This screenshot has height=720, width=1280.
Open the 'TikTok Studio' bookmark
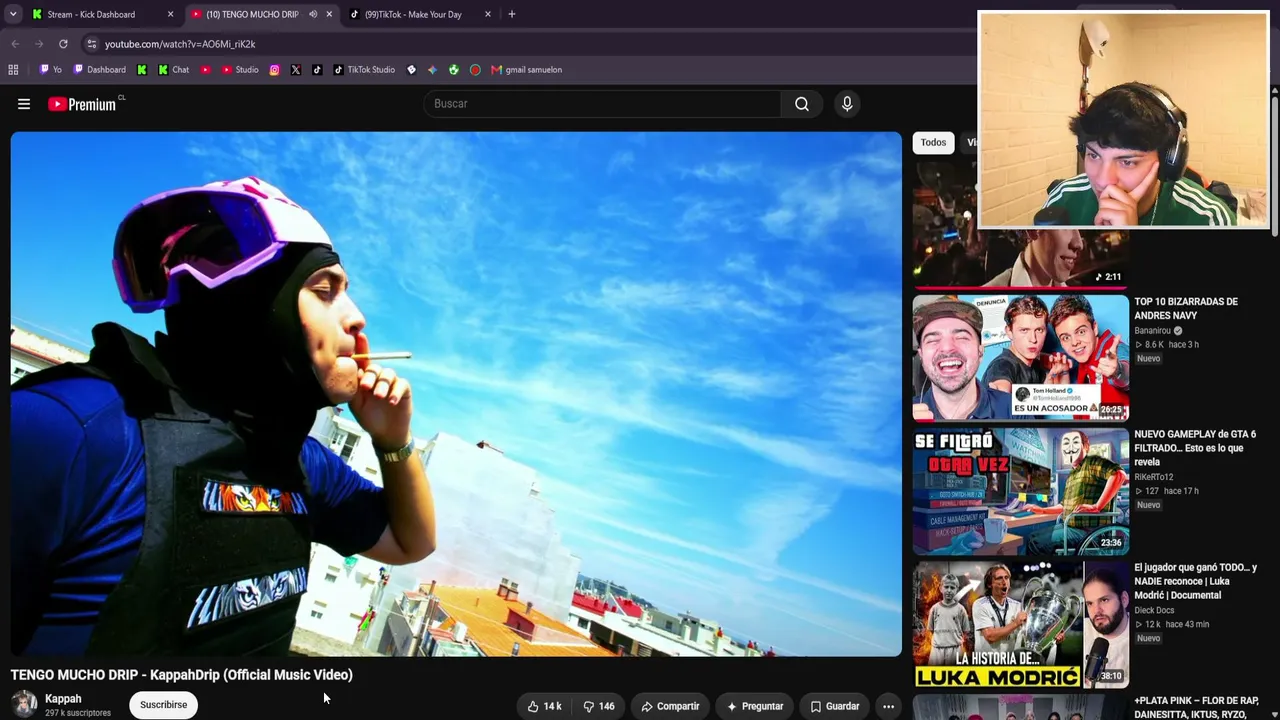pos(364,70)
